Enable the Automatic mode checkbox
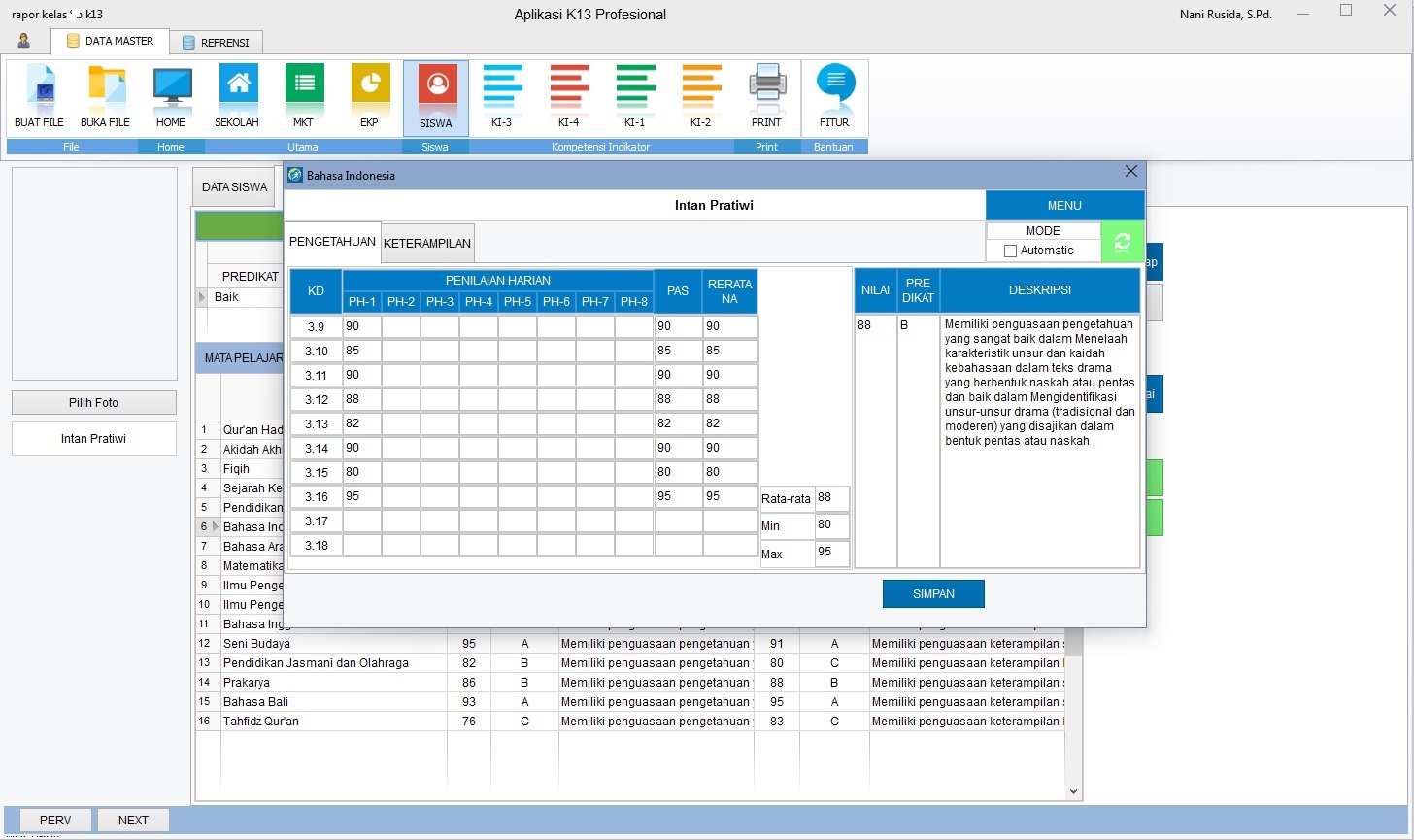Screen dimensions: 1414x840 tap(1010, 251)
